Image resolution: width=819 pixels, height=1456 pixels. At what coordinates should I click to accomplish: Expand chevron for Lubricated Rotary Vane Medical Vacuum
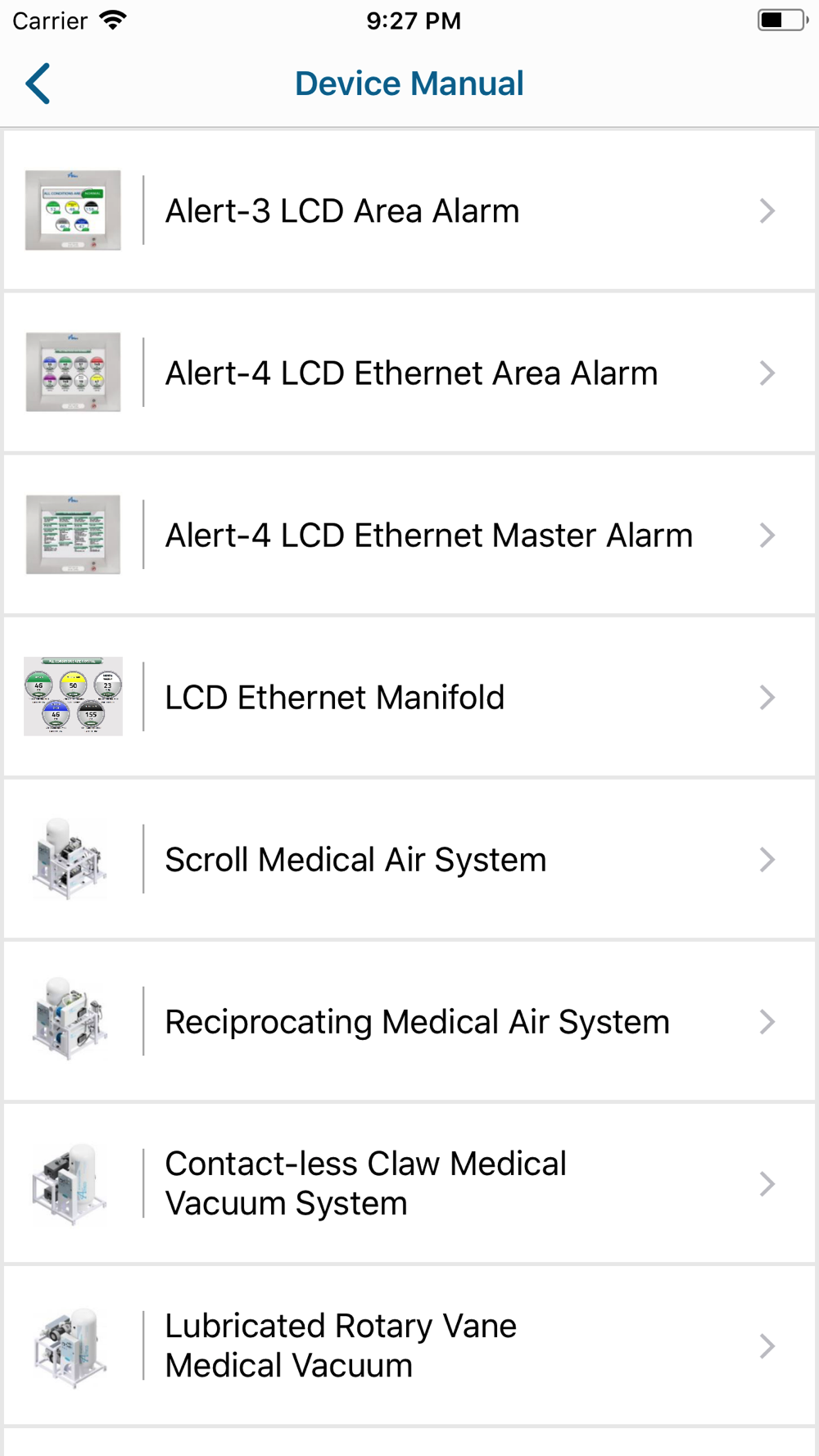pos(767,1346)
